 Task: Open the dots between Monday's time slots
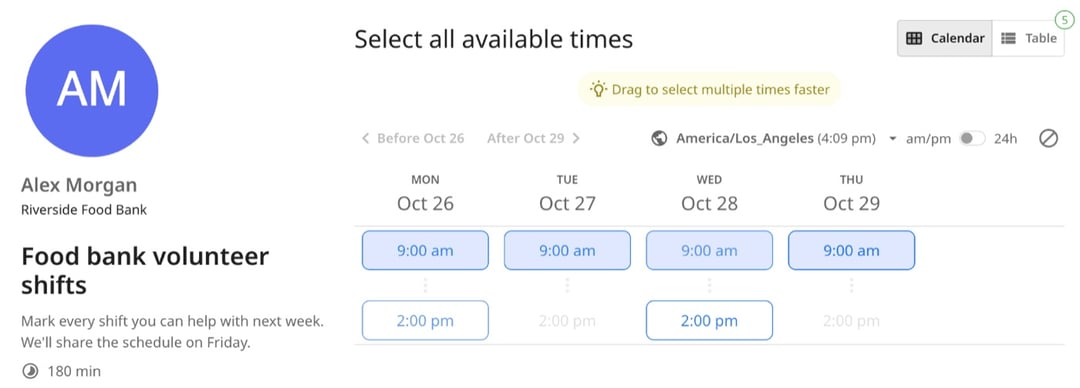pyautogui.click(x=425, y=285)
